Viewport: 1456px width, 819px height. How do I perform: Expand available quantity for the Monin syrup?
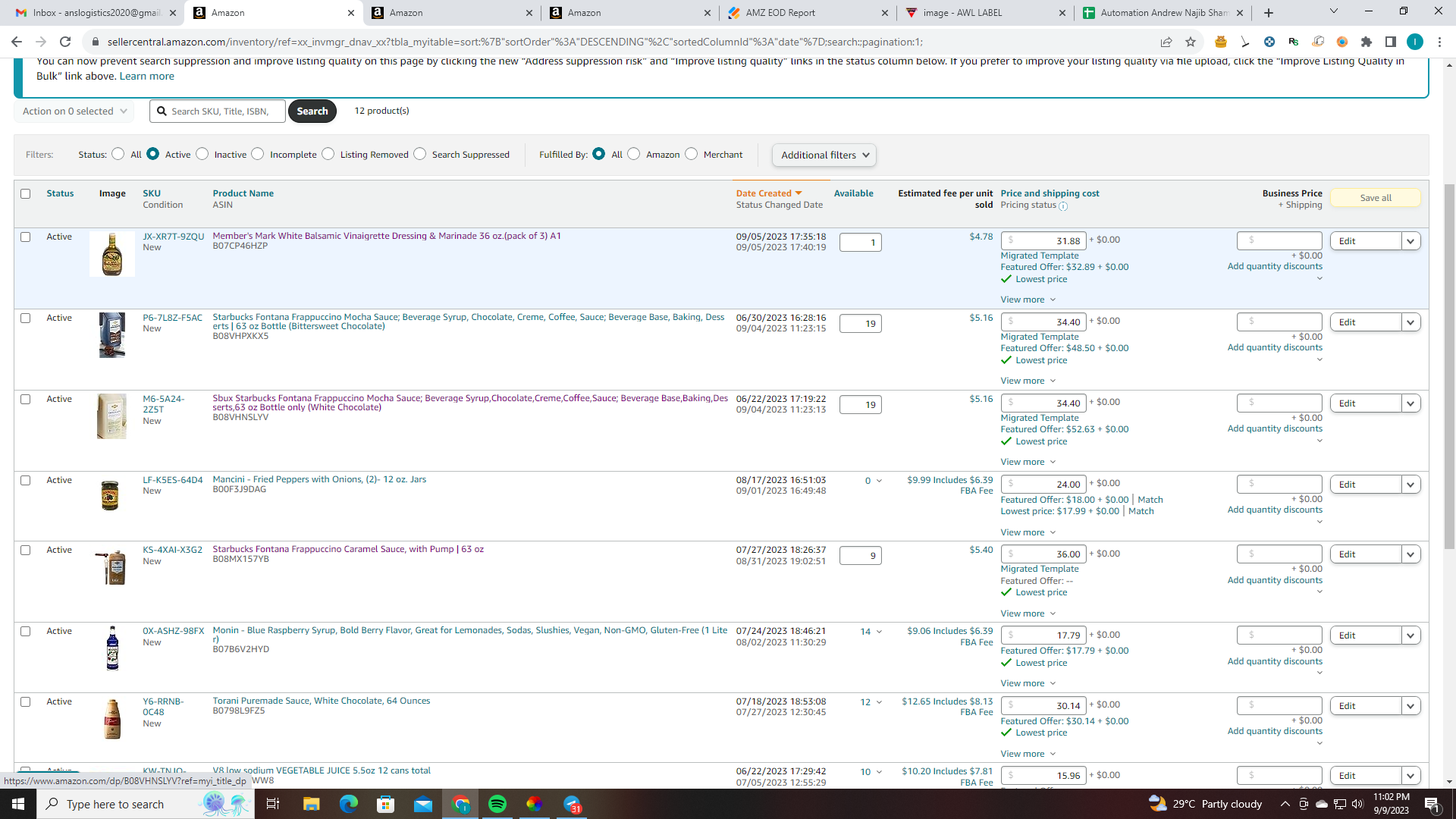871,632
